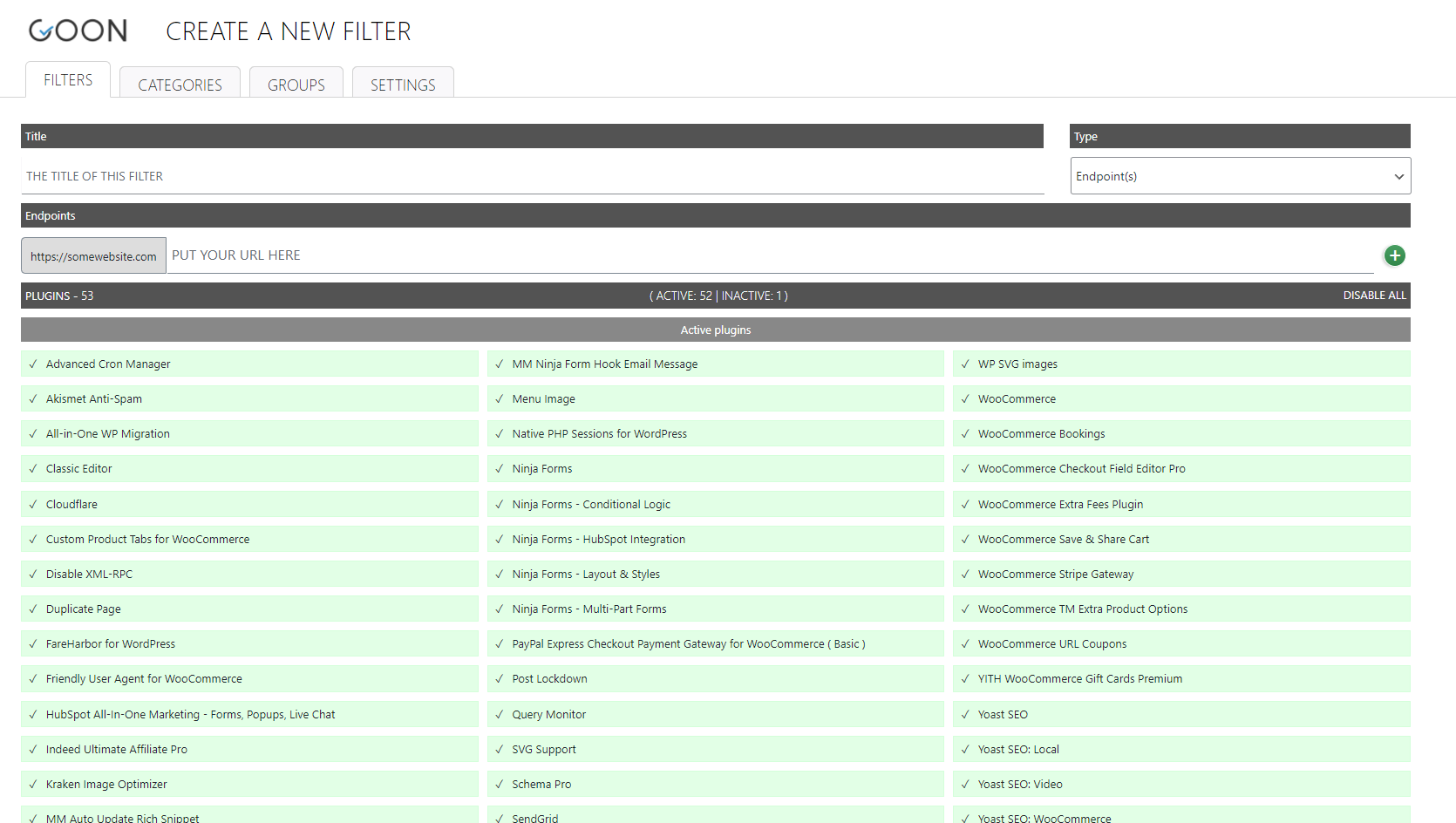Toggle the Duplicate Page plugin
Viewport: 1456px width, 823px height.
point(249,609)
